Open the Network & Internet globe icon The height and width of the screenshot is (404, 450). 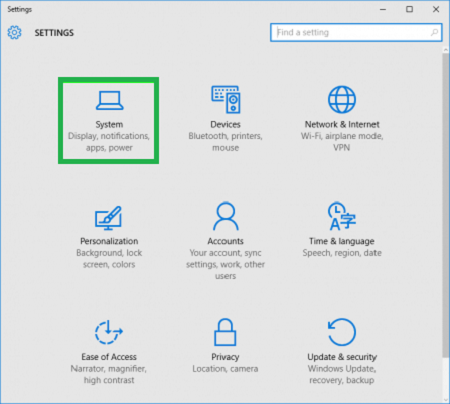click(342, 99)
